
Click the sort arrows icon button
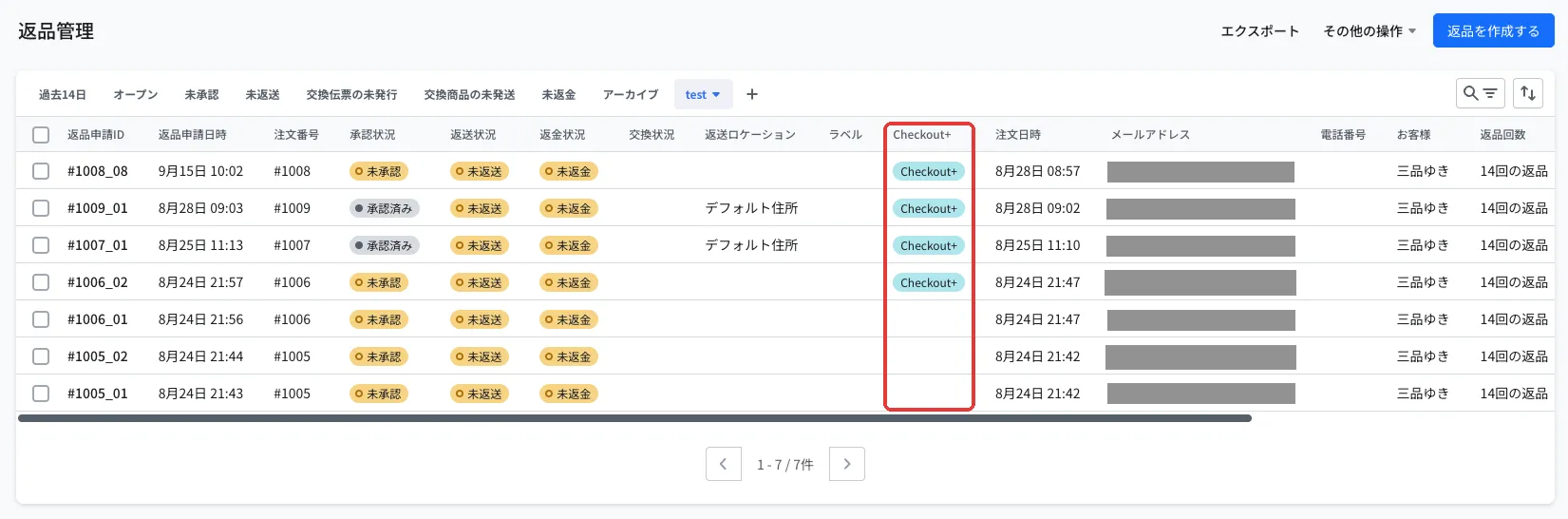pyautogui.click(x=1528, y=93)
